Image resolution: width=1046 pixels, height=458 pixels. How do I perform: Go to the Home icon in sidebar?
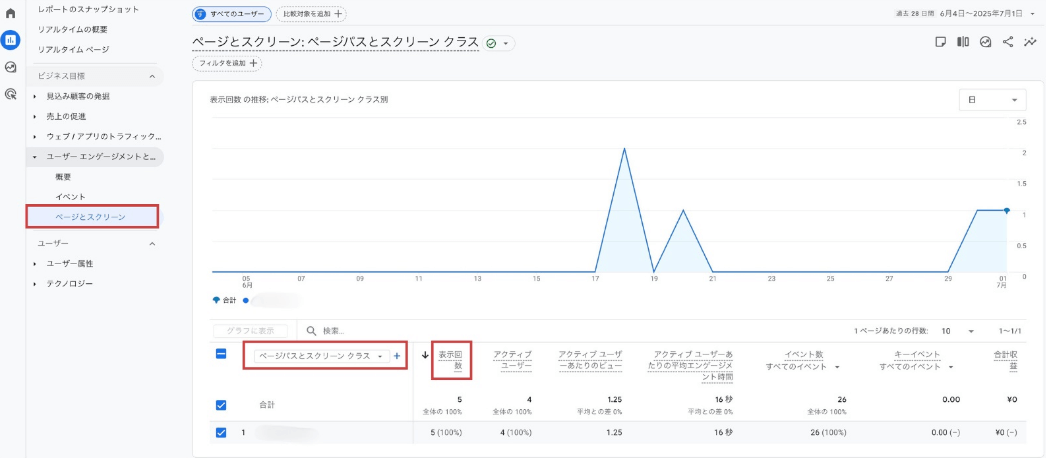[x=11, y=14]
